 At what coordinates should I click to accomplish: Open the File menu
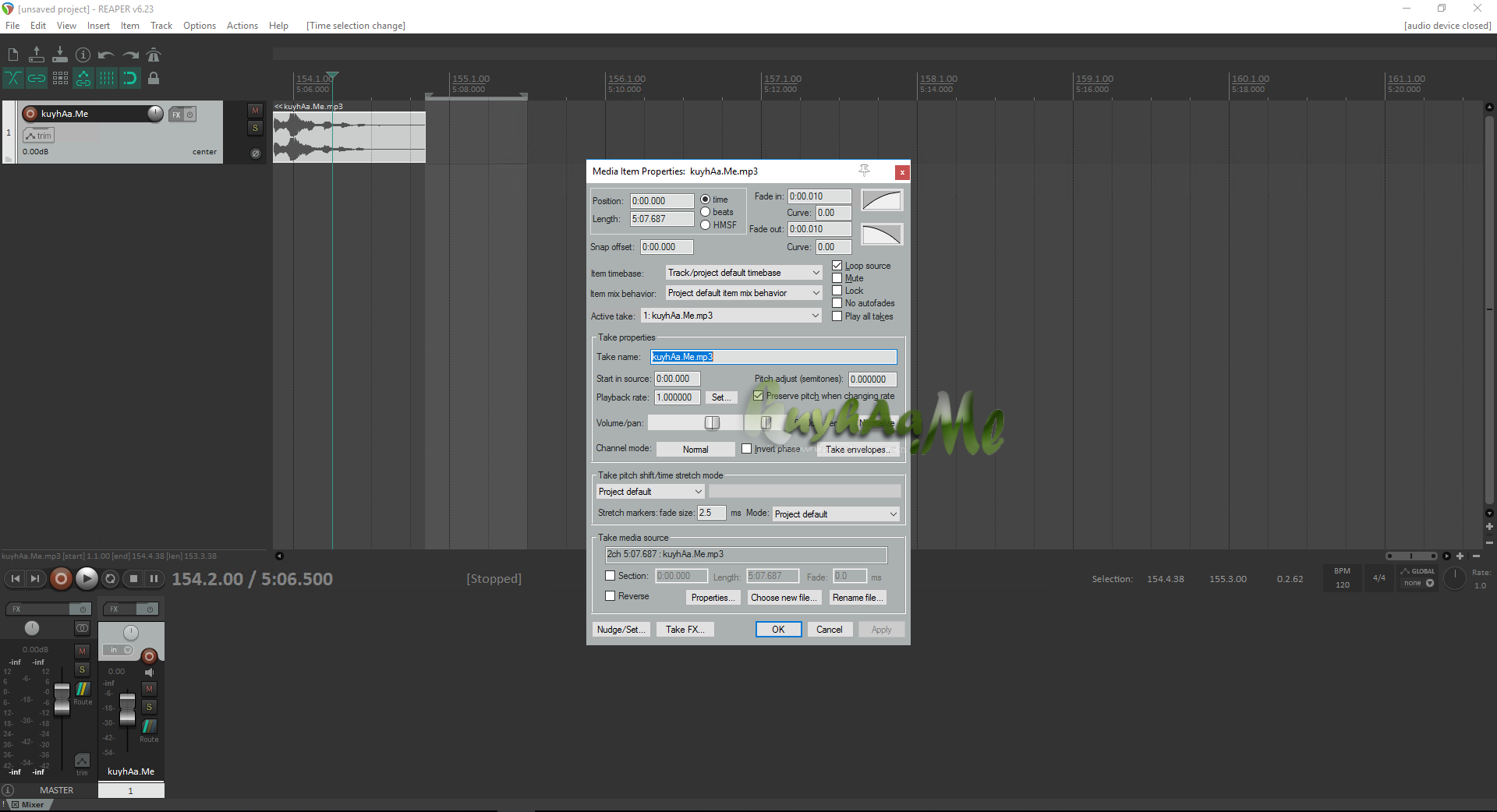12,26
